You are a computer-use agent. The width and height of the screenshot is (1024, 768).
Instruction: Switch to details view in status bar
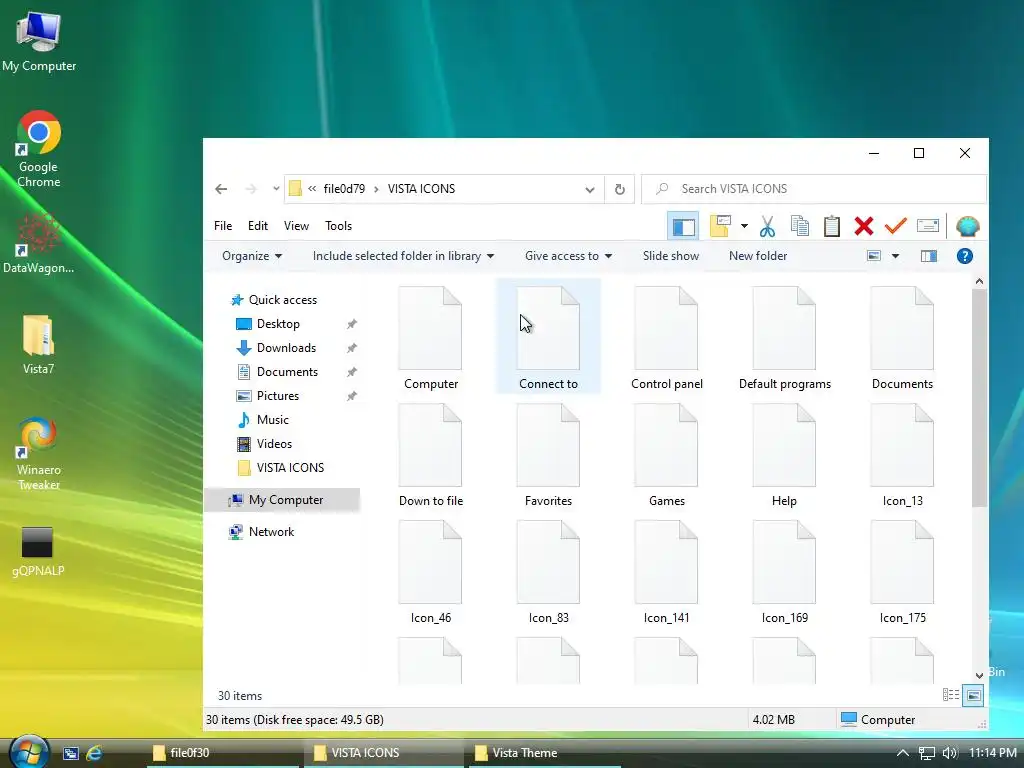[x=951, y=696]
